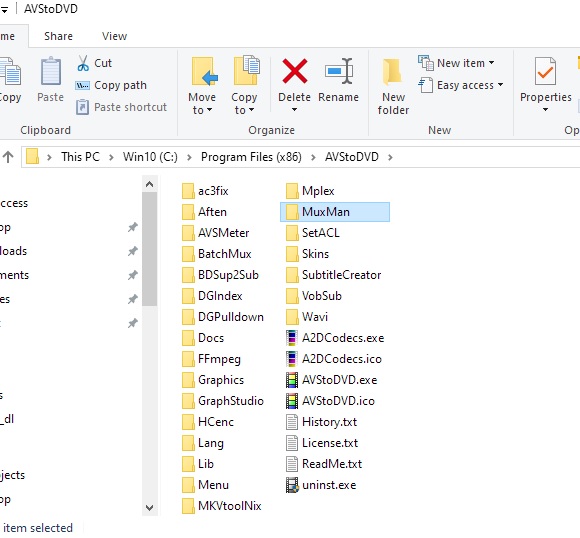Open the Move to dropdown arrow
The width and height of the screenshot is (580, 538).
tap(209, 110)
